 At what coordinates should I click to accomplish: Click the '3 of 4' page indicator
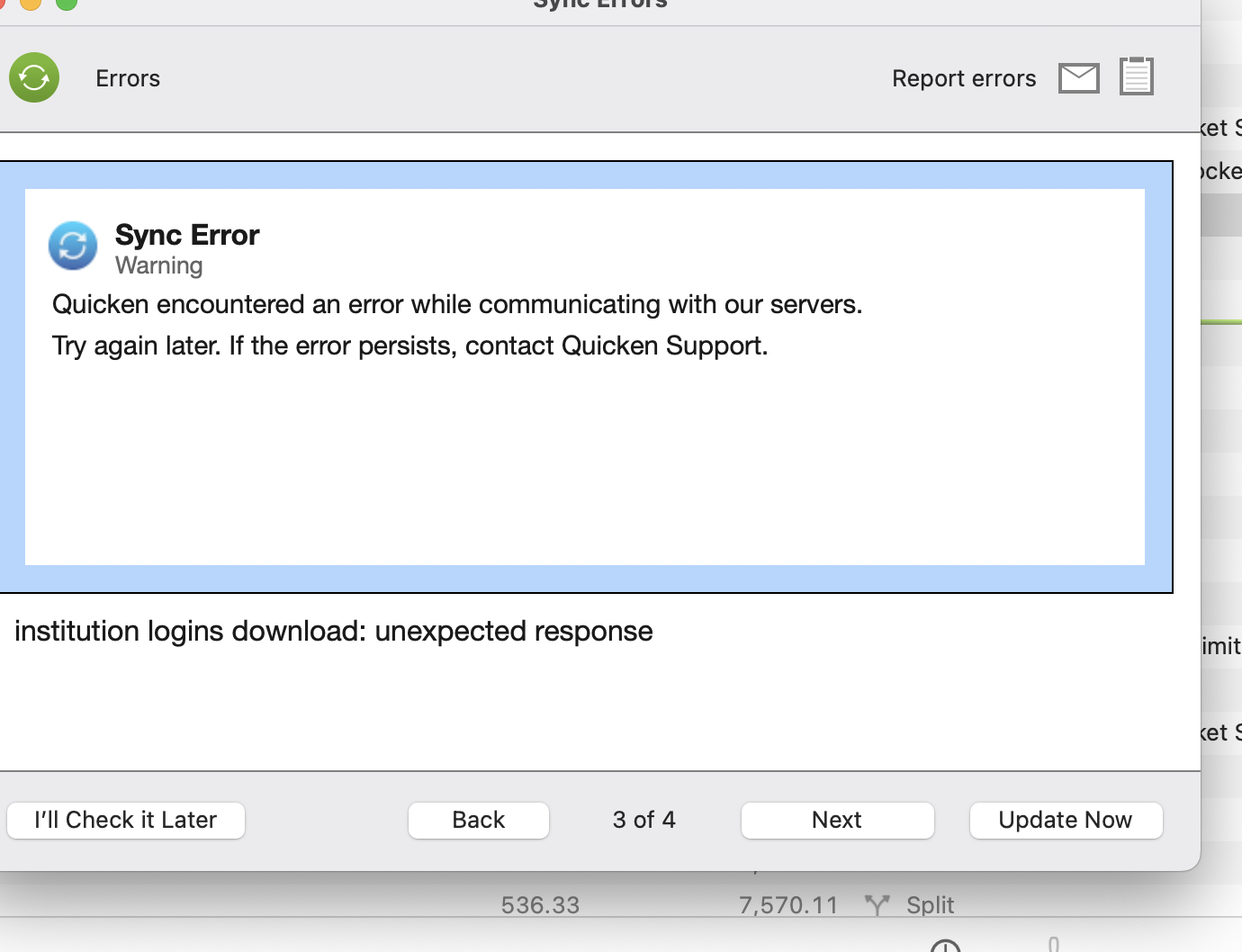point(644,820)
